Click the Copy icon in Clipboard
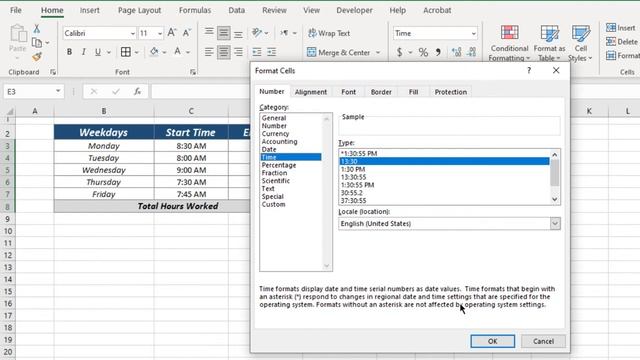The width and height of the screenshot is (640, 360). 37,42
